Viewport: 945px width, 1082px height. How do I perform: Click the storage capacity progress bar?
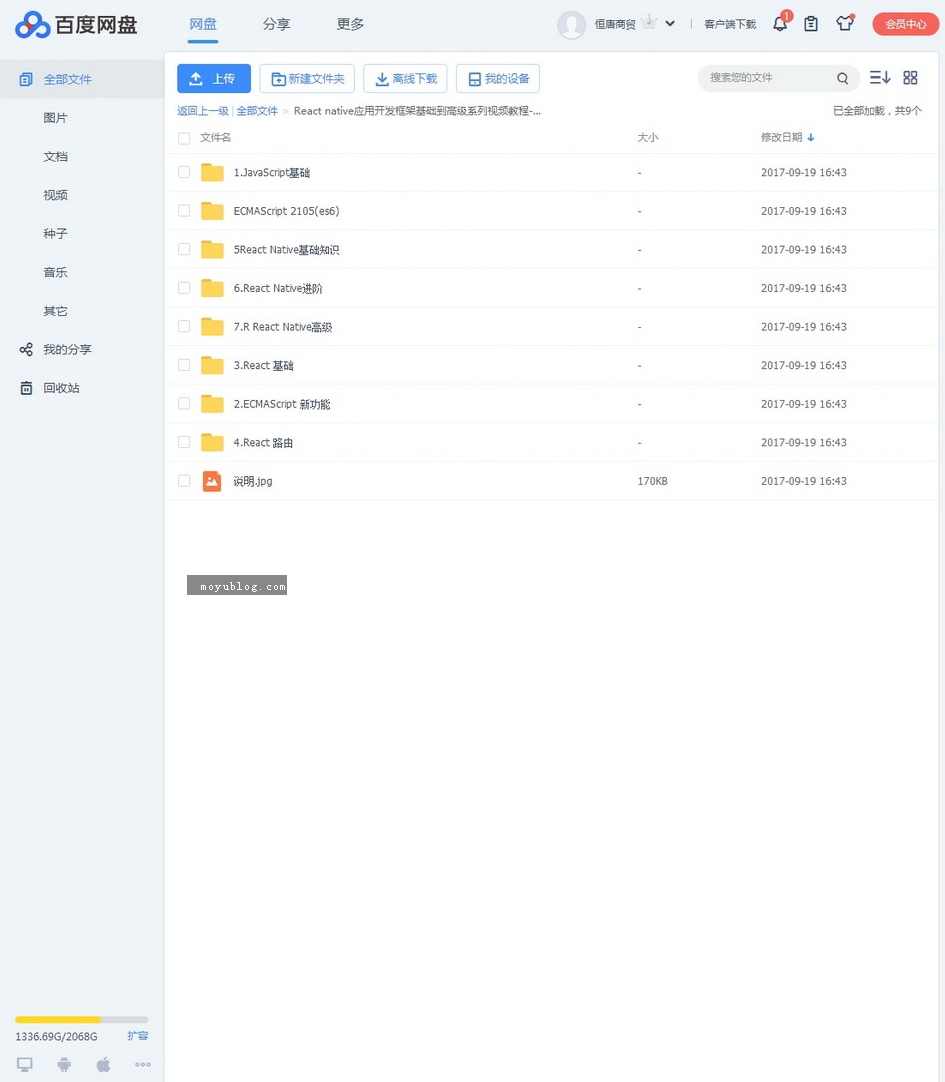tap(80, 1020)
